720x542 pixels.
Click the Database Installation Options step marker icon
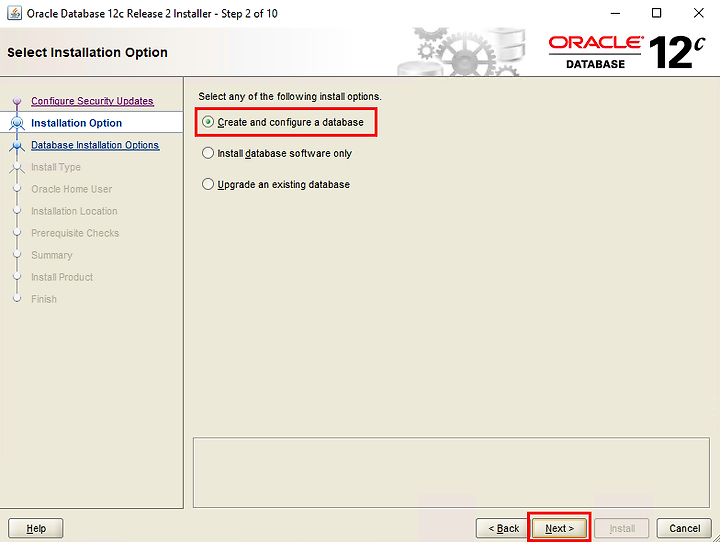click(x=17, y=146)
